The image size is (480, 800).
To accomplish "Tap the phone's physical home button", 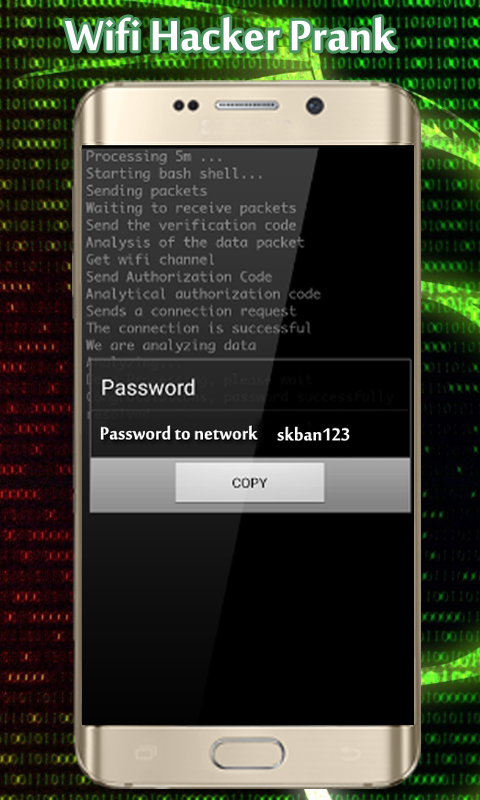I will [248, 754].
